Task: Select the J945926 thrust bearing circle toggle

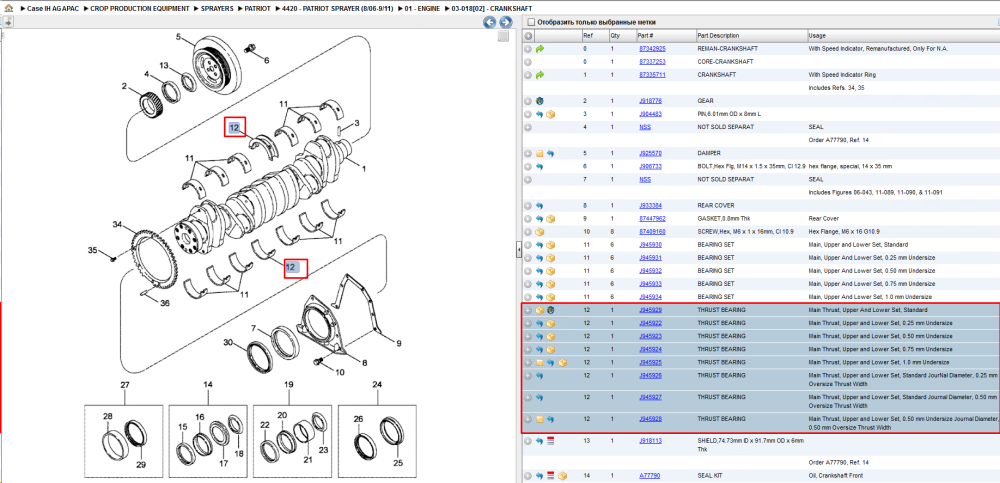Action: pos(528,376)
